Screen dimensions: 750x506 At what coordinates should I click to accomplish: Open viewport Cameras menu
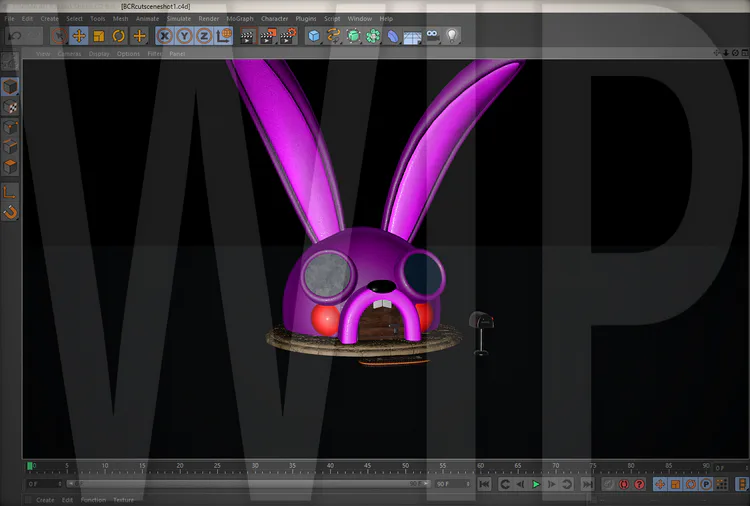(x=69, y=54)
